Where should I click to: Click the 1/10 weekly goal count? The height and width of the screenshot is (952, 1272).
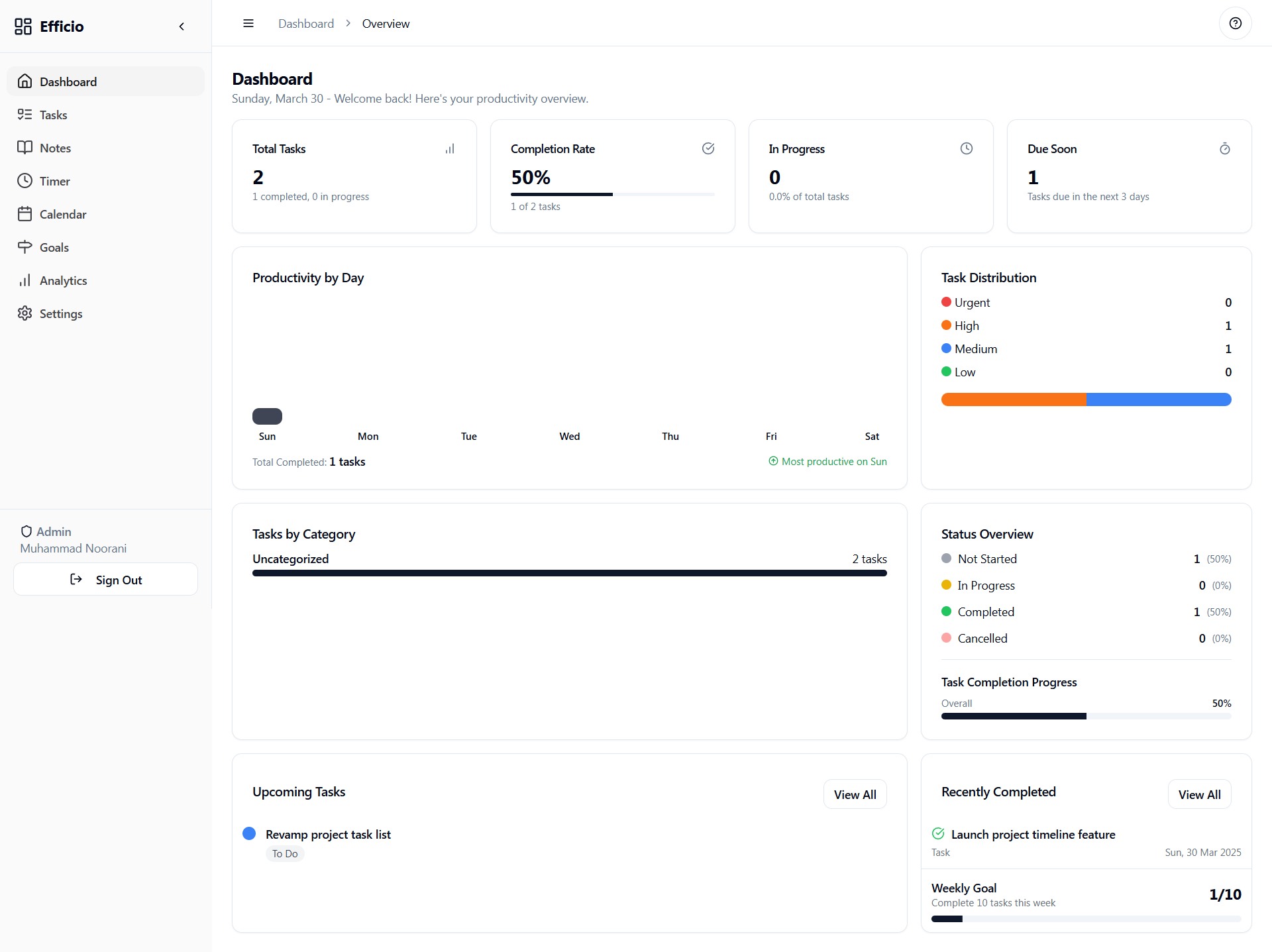coord(1225,894)
